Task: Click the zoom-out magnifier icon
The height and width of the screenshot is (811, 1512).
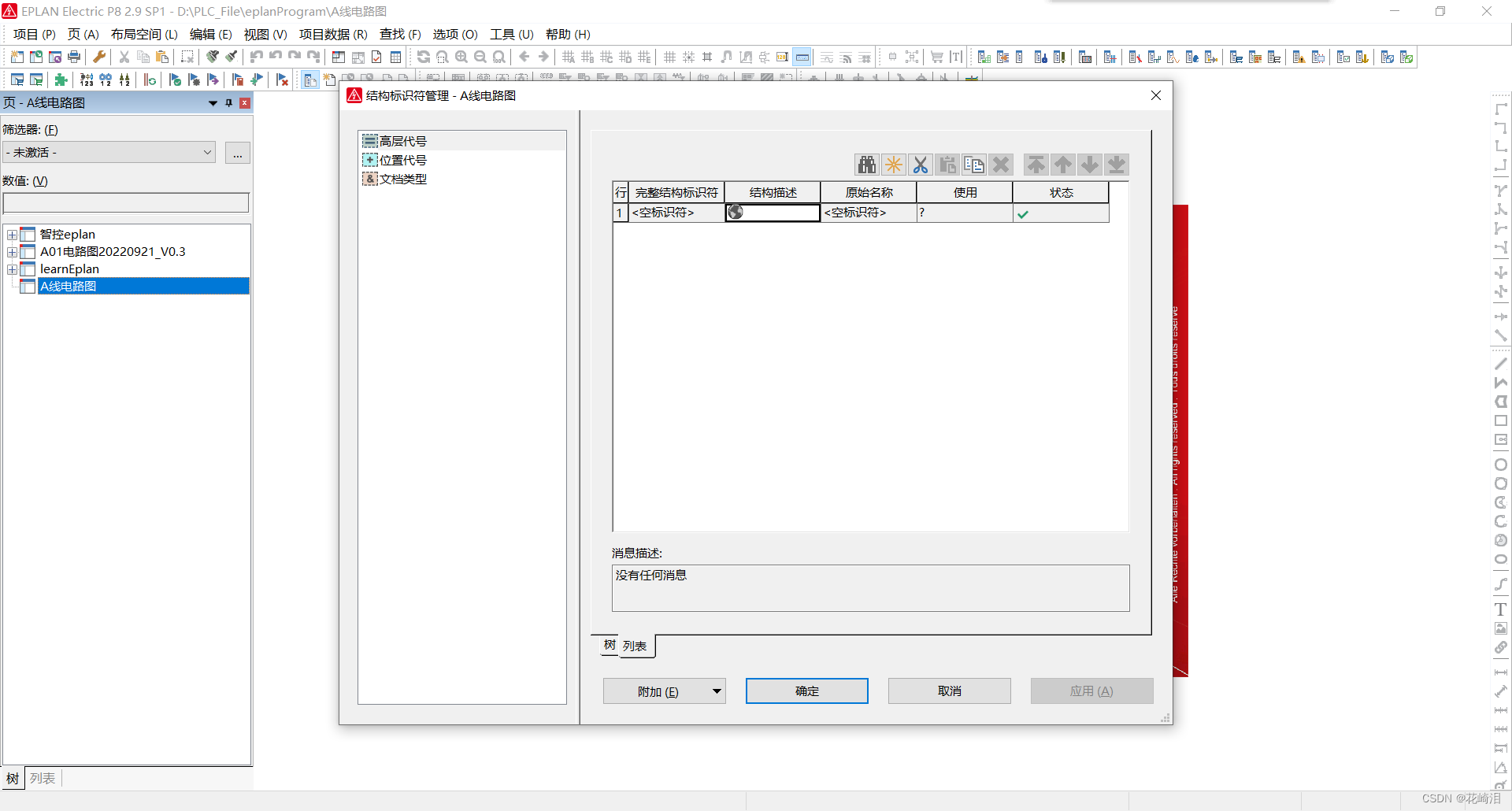Action: [x=480, y=57]
